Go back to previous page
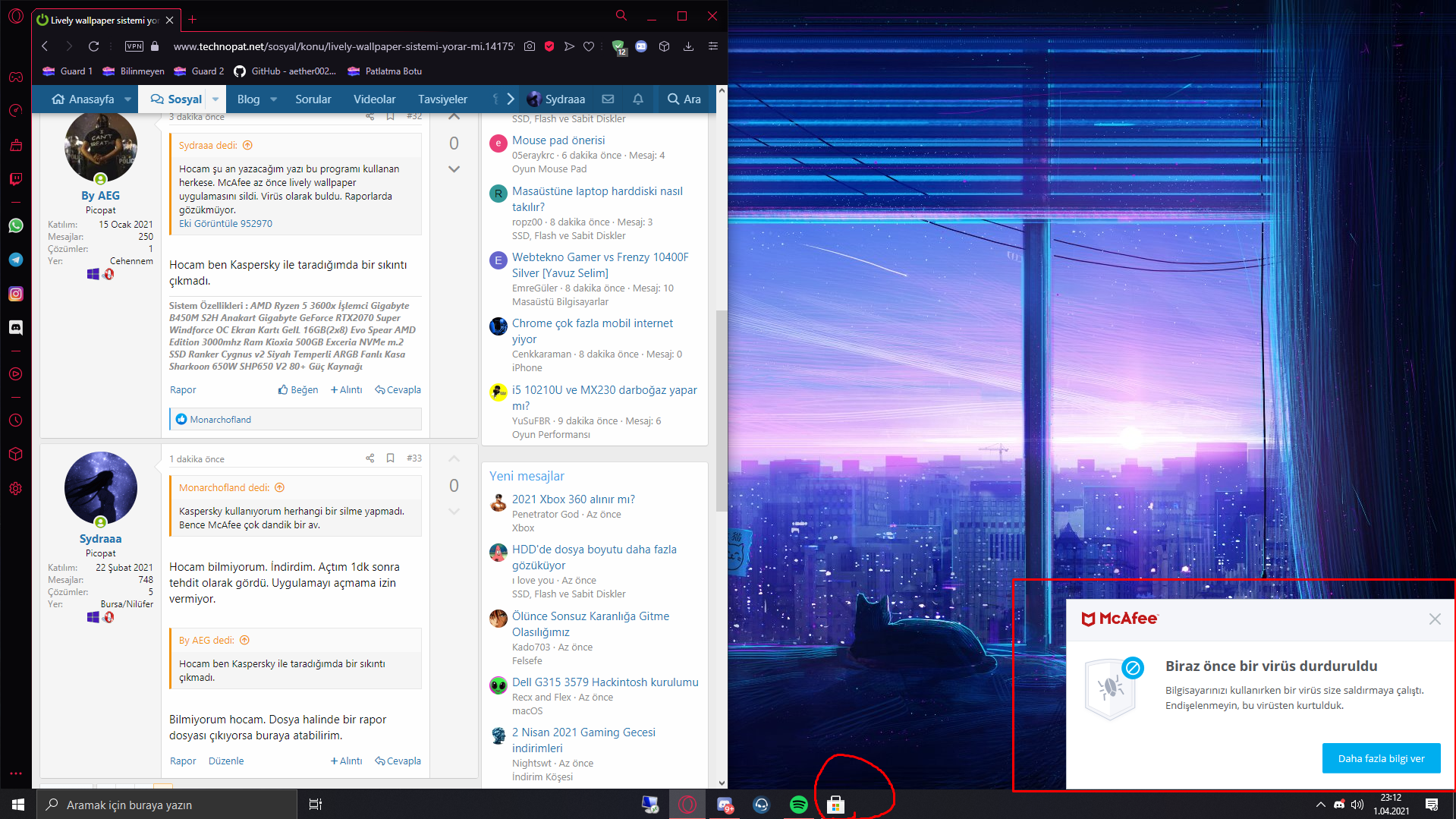This screenshot has height=819, width=1456. point(45,46)
